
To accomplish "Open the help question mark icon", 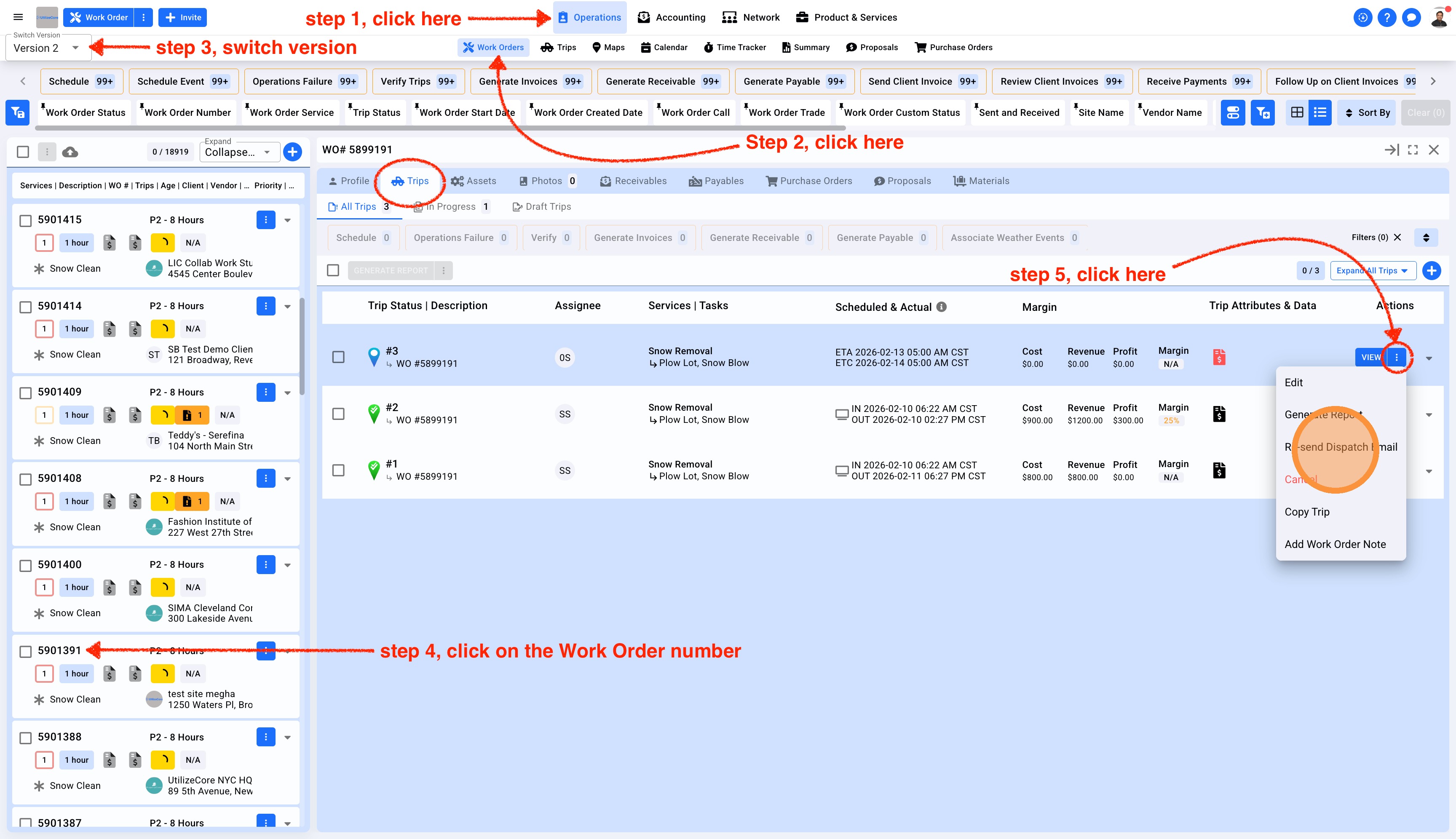I will coord(1387,17).
